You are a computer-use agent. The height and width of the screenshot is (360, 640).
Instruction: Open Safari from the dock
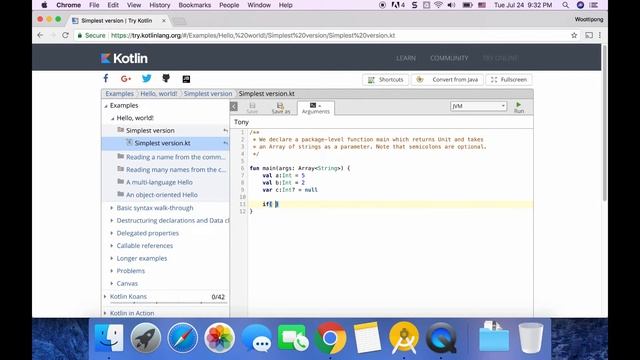[182, 338]
